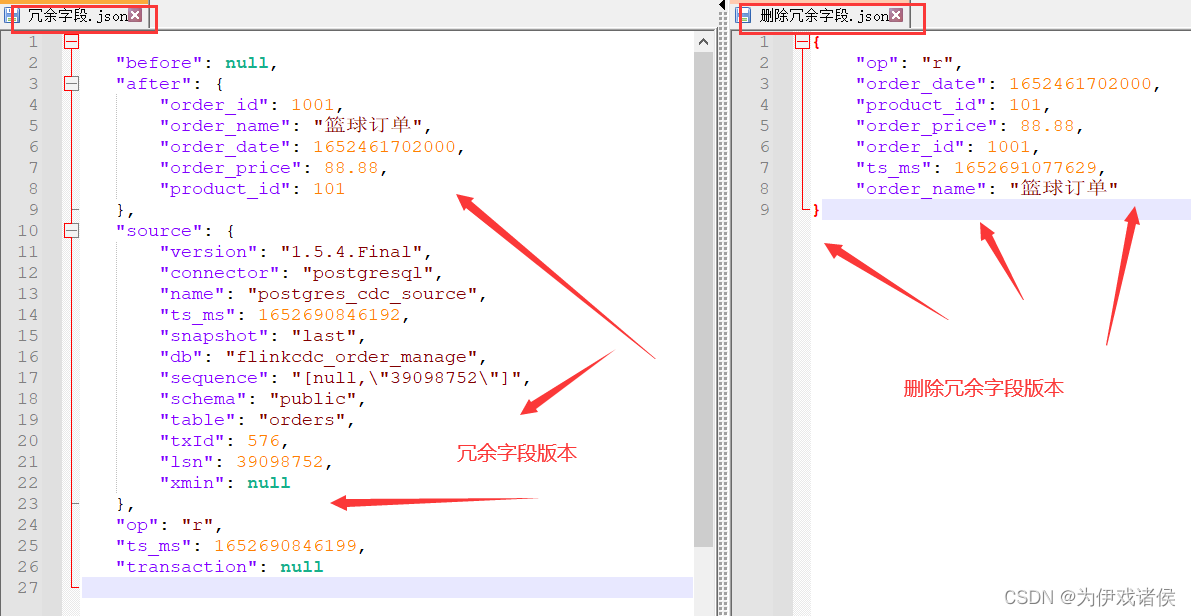Click "product_id": 101 in right pane

point(953,105)
